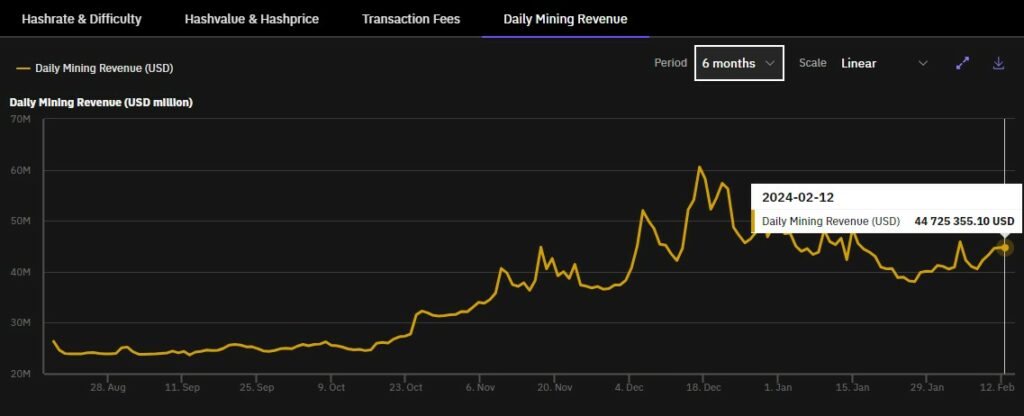Screen dimensions: 1024x416
Task: Click the 2024-02-12 tooltip date
Action: point(798,198)
